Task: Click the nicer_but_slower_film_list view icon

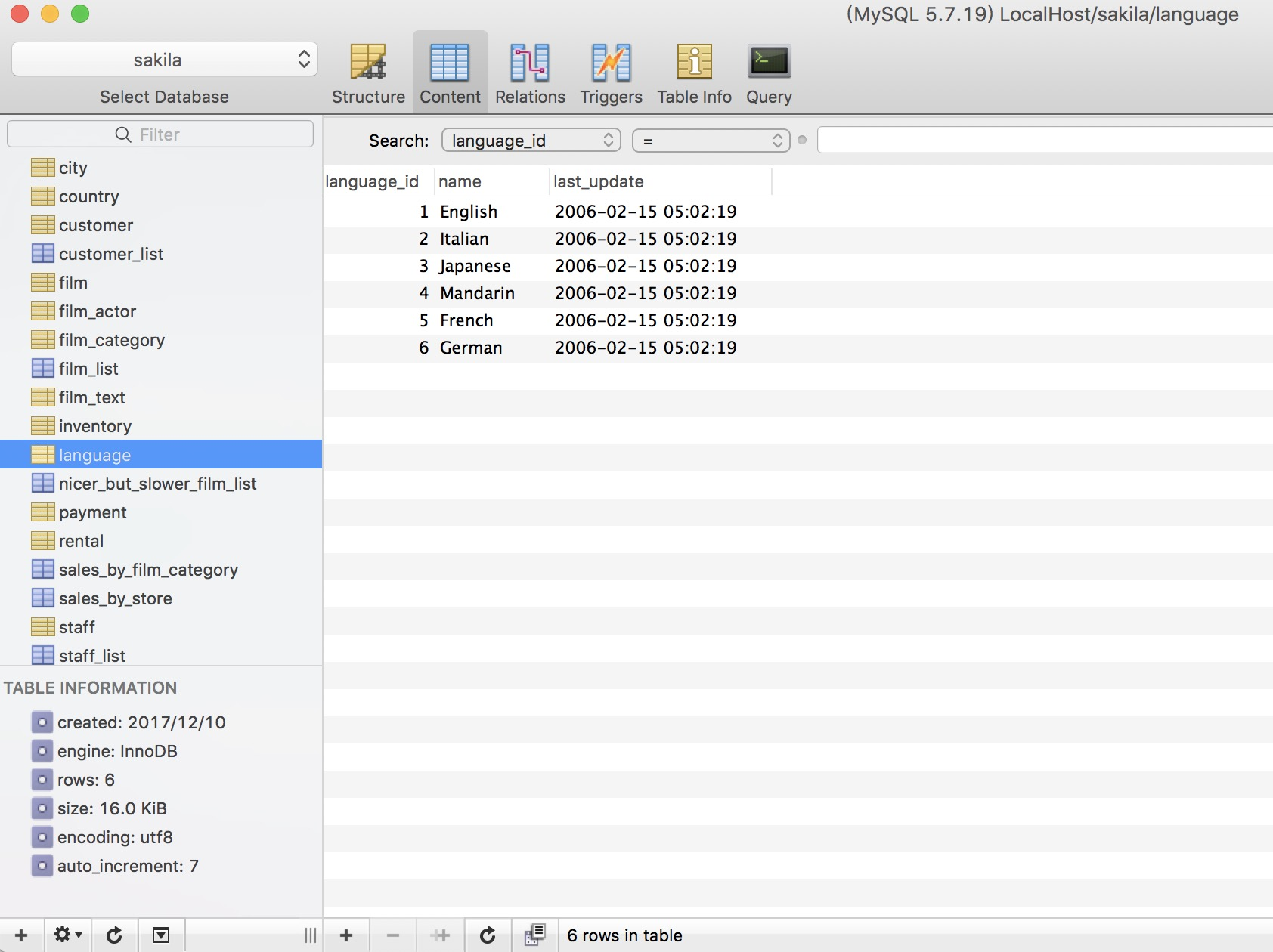Action: 42,483
